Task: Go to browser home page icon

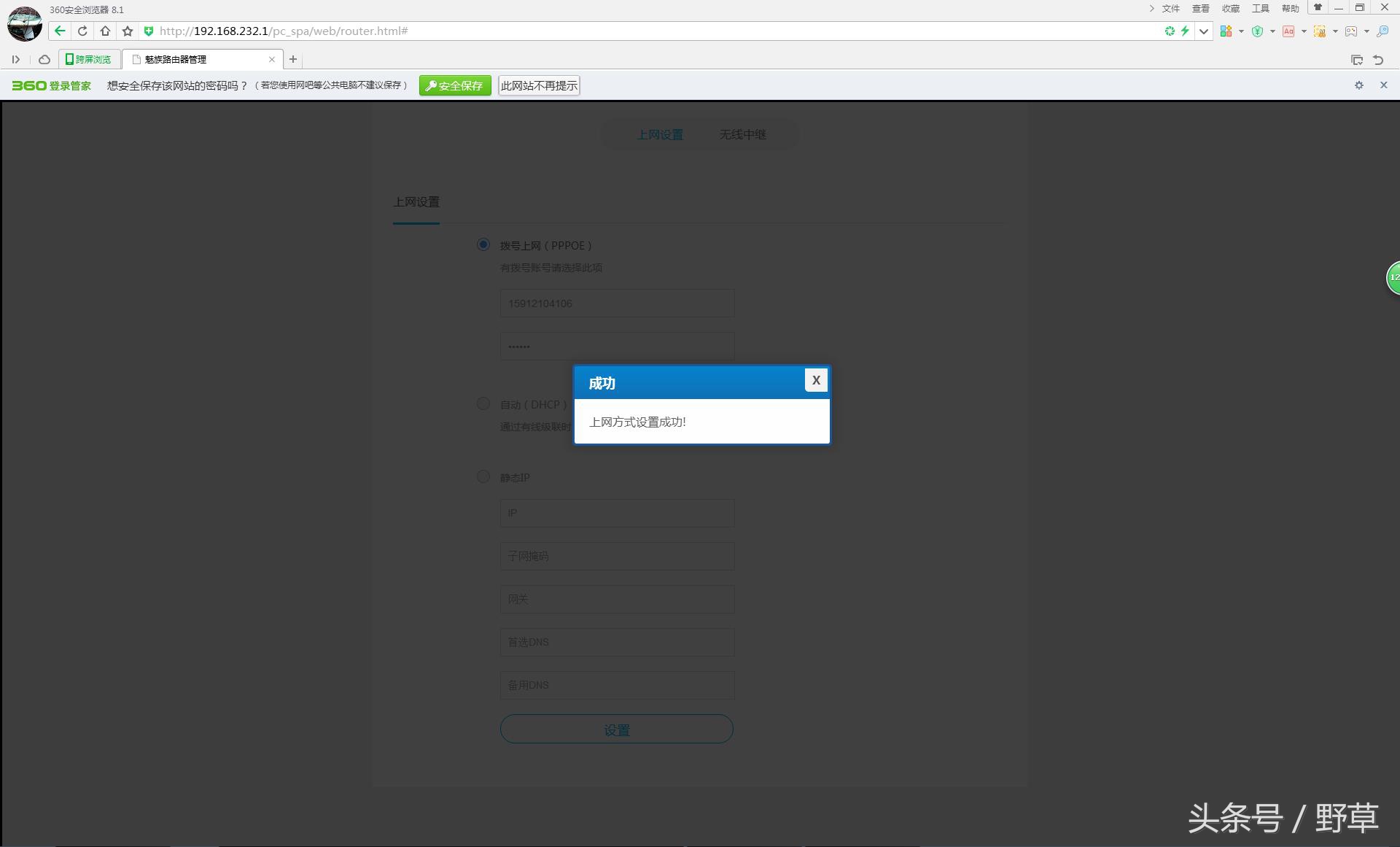Action: (105, 31)
